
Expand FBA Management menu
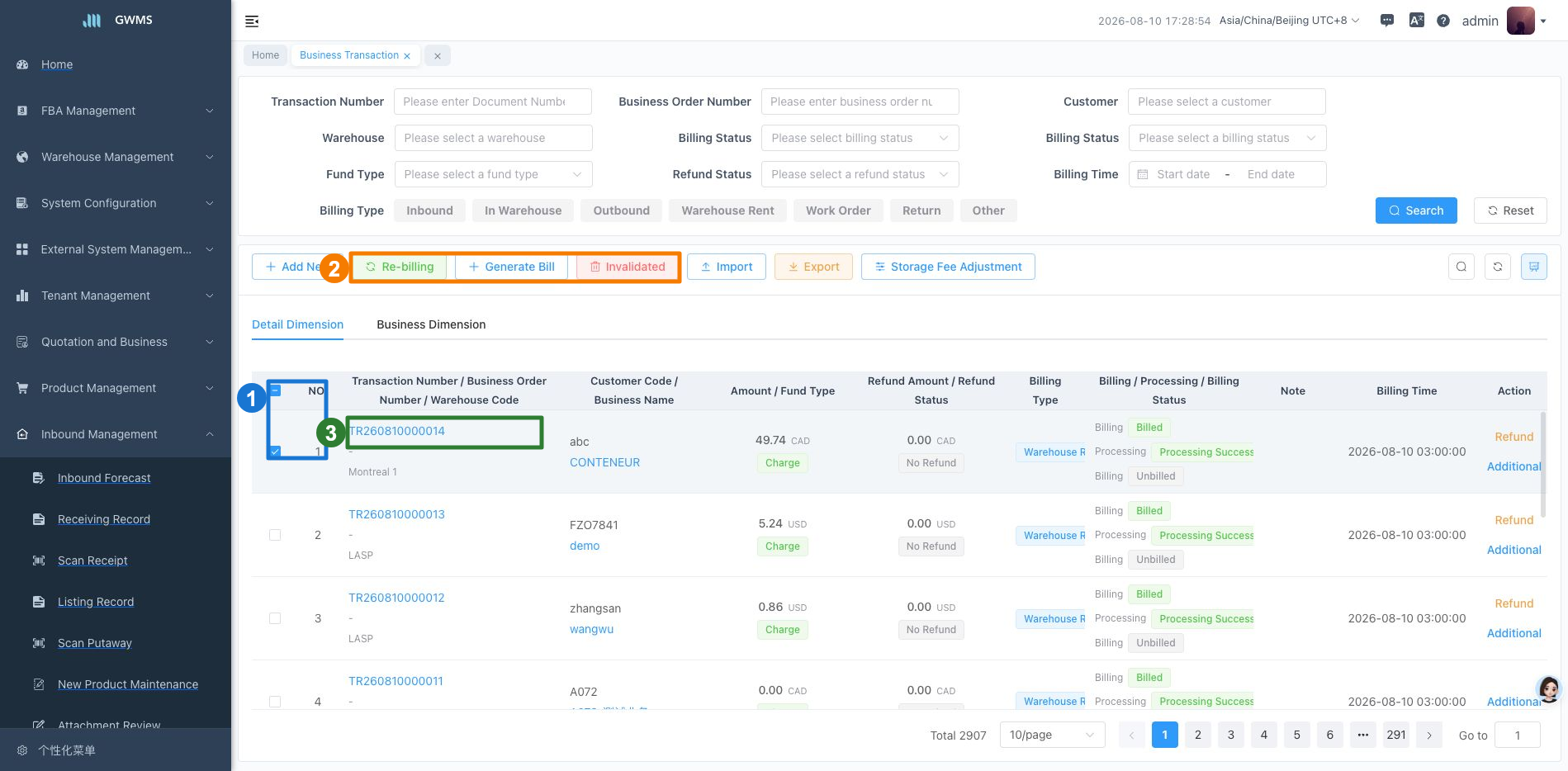click(x=116, y=111)
